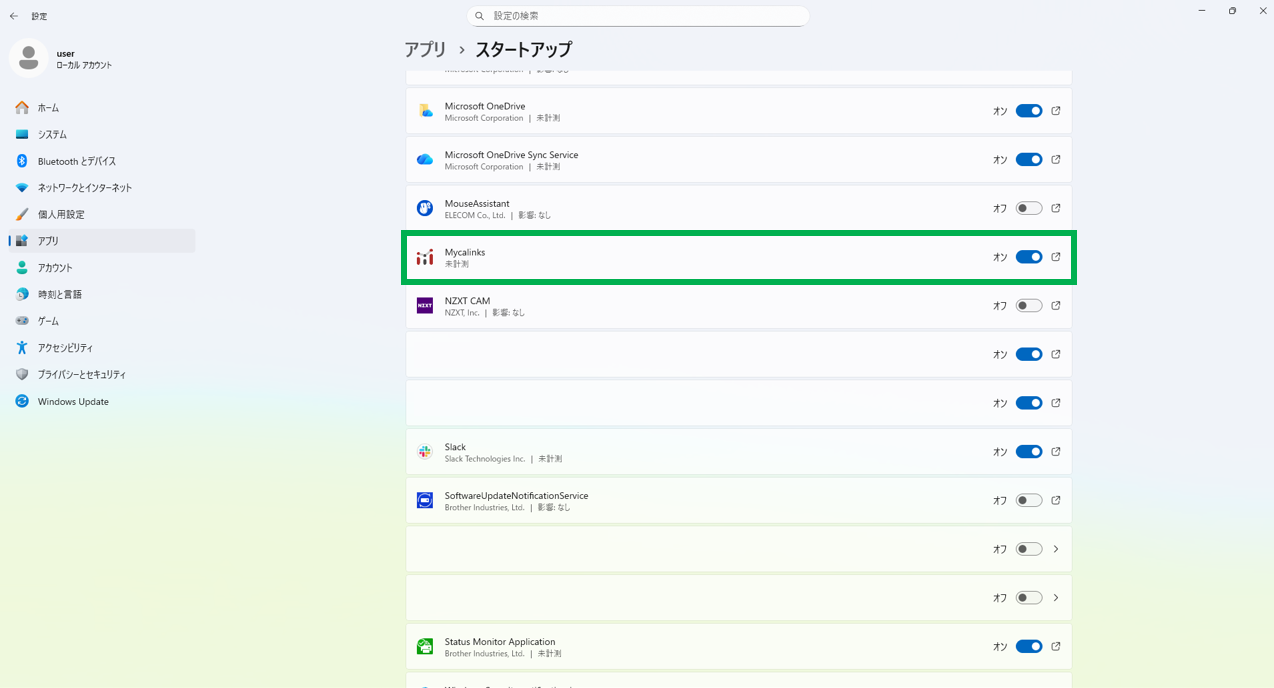Screen dimensions: 1274x688
Task: Disable Slack startup toggle
Action: coord(1028,452)
